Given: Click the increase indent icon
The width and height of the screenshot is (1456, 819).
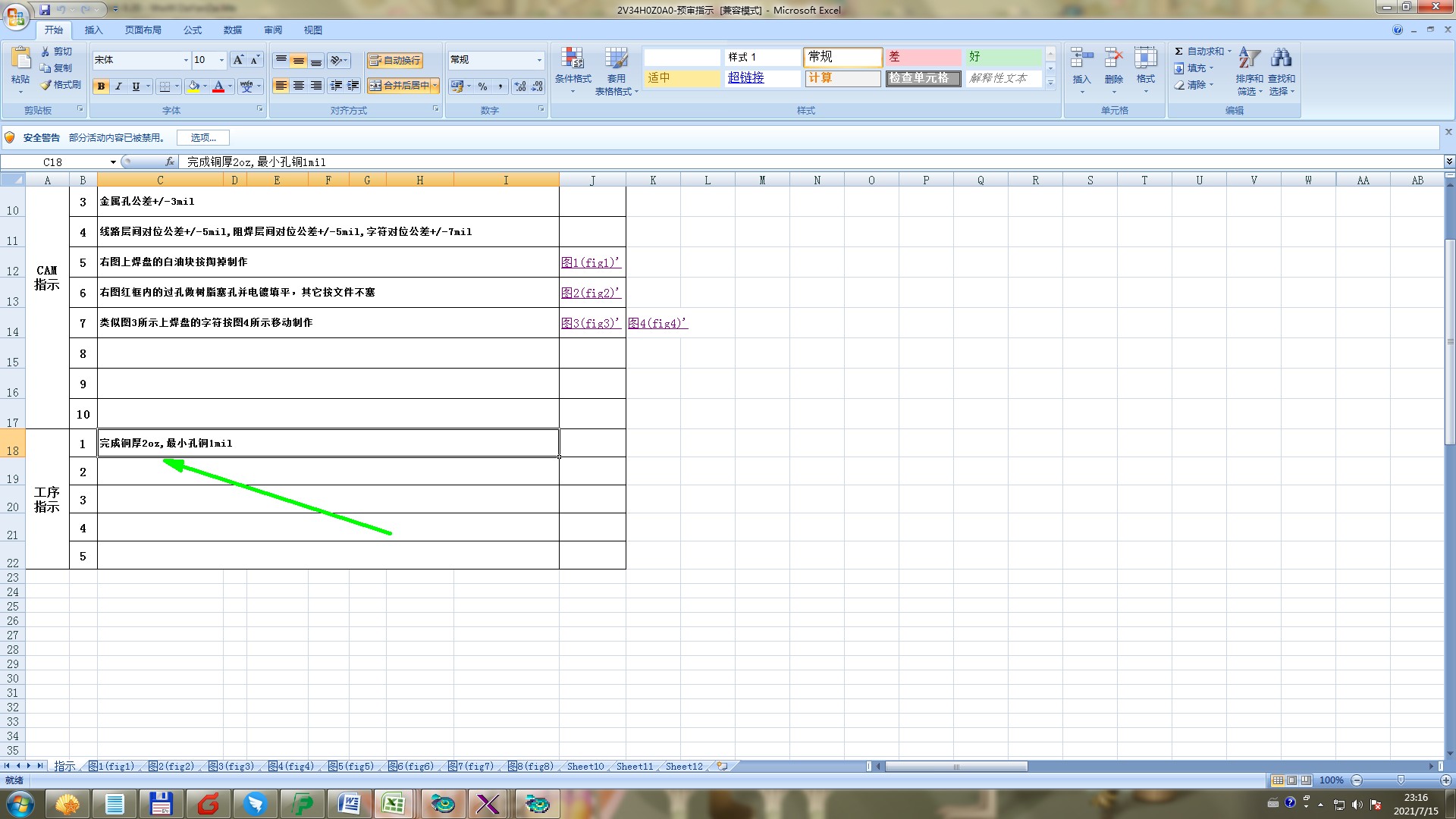Looking at the screenshot, I should [353, 86].
